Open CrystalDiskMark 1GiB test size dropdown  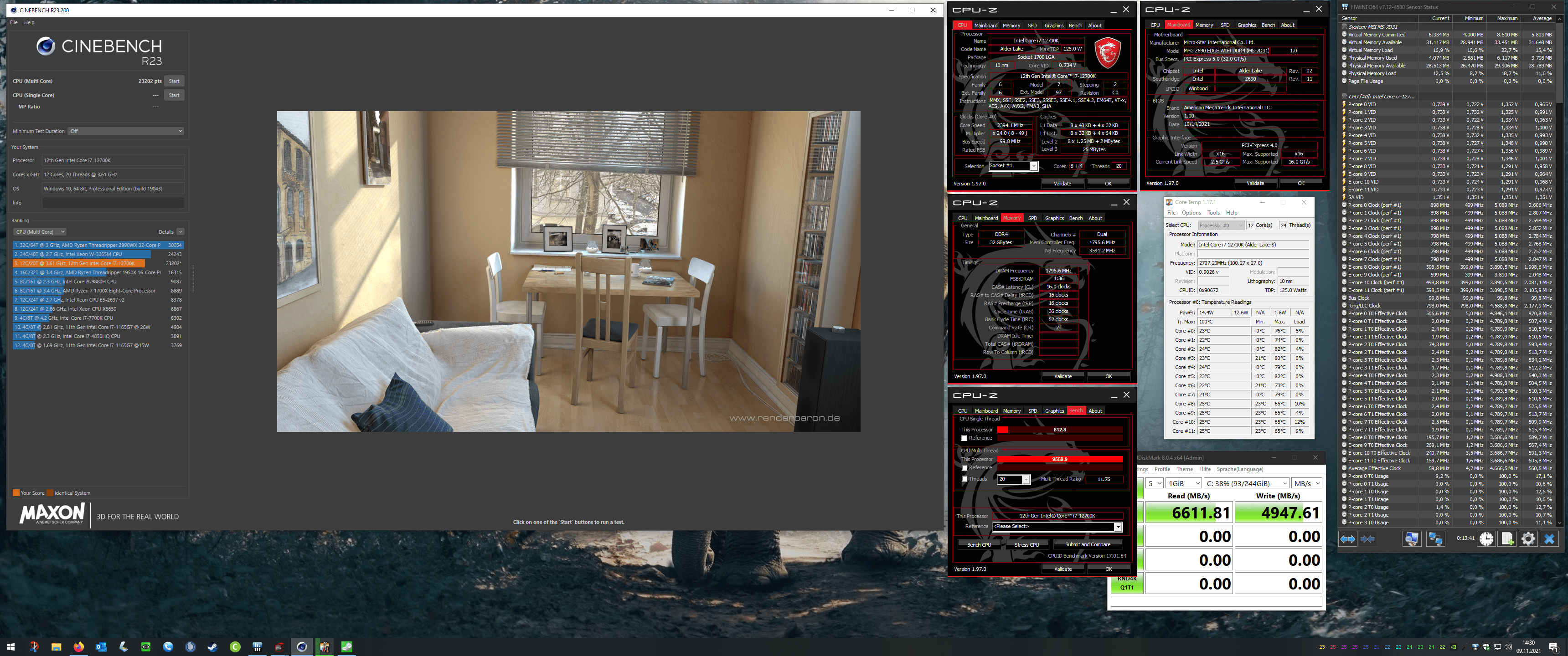point(1183,483)
